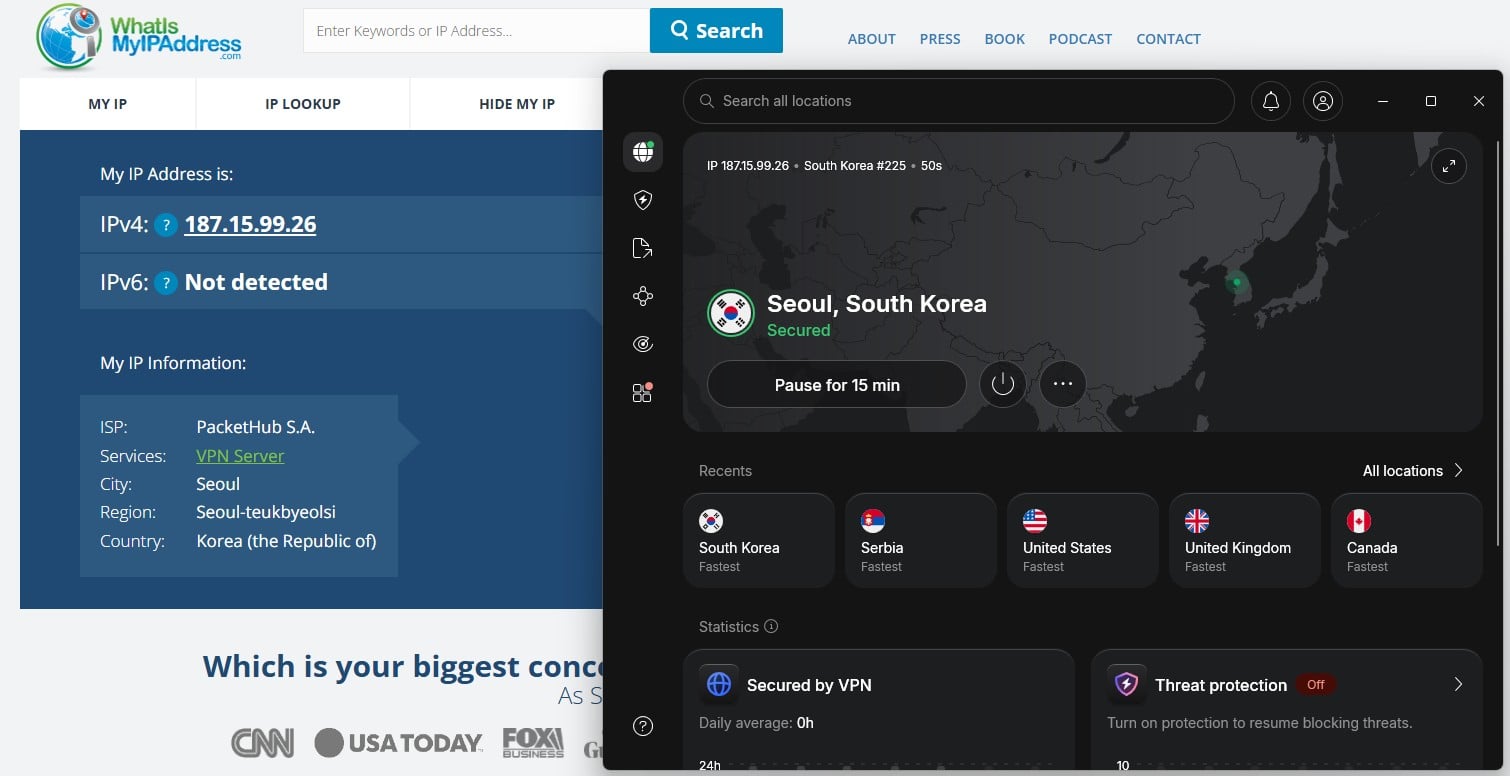Image resolution: width=1510 pixels, height=776 pixels.
Task: Click the 187.15.99.26 IPv4 link
Action: click(x=250, y=225)
